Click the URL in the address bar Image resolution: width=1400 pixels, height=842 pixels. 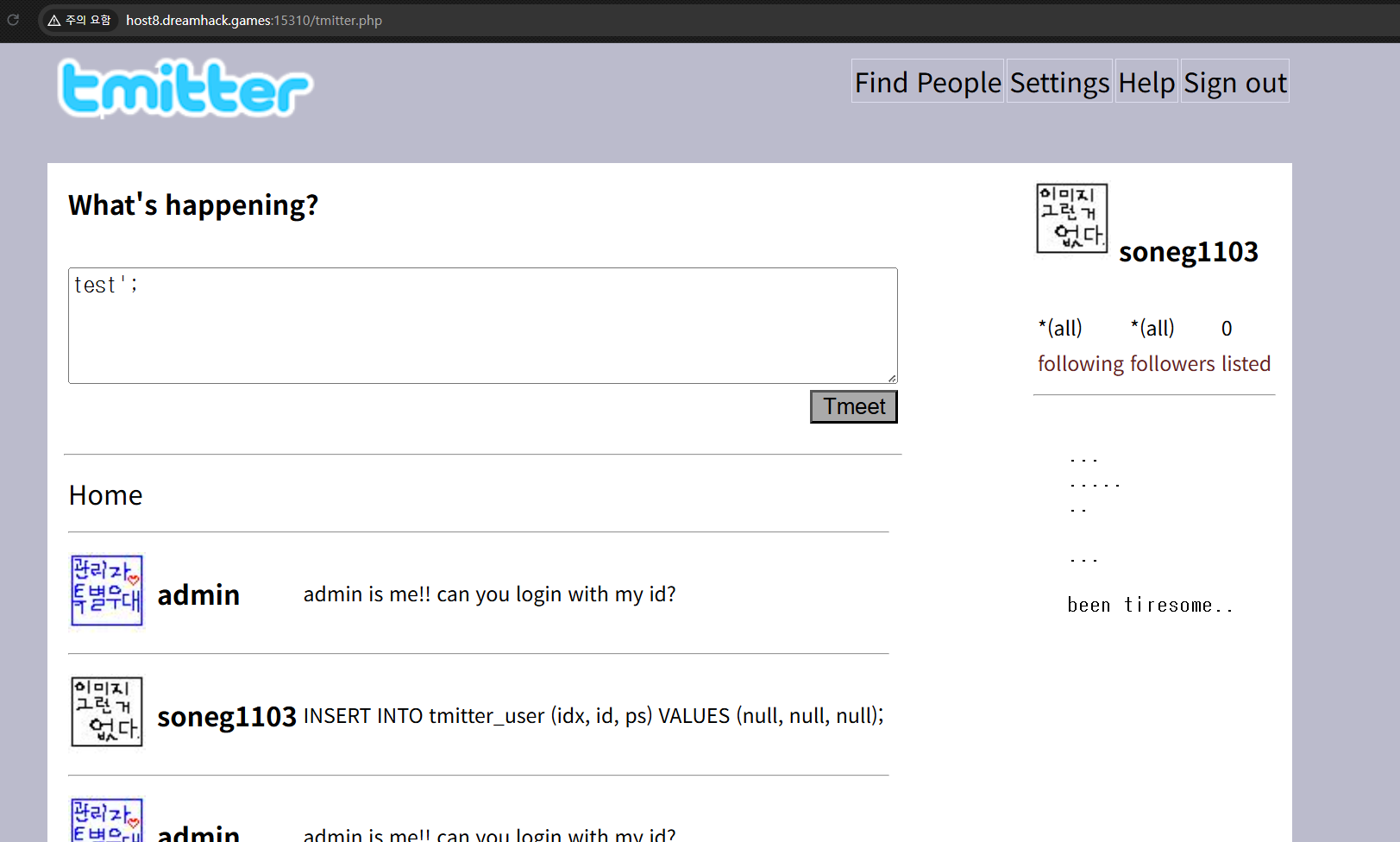point(254,20)
